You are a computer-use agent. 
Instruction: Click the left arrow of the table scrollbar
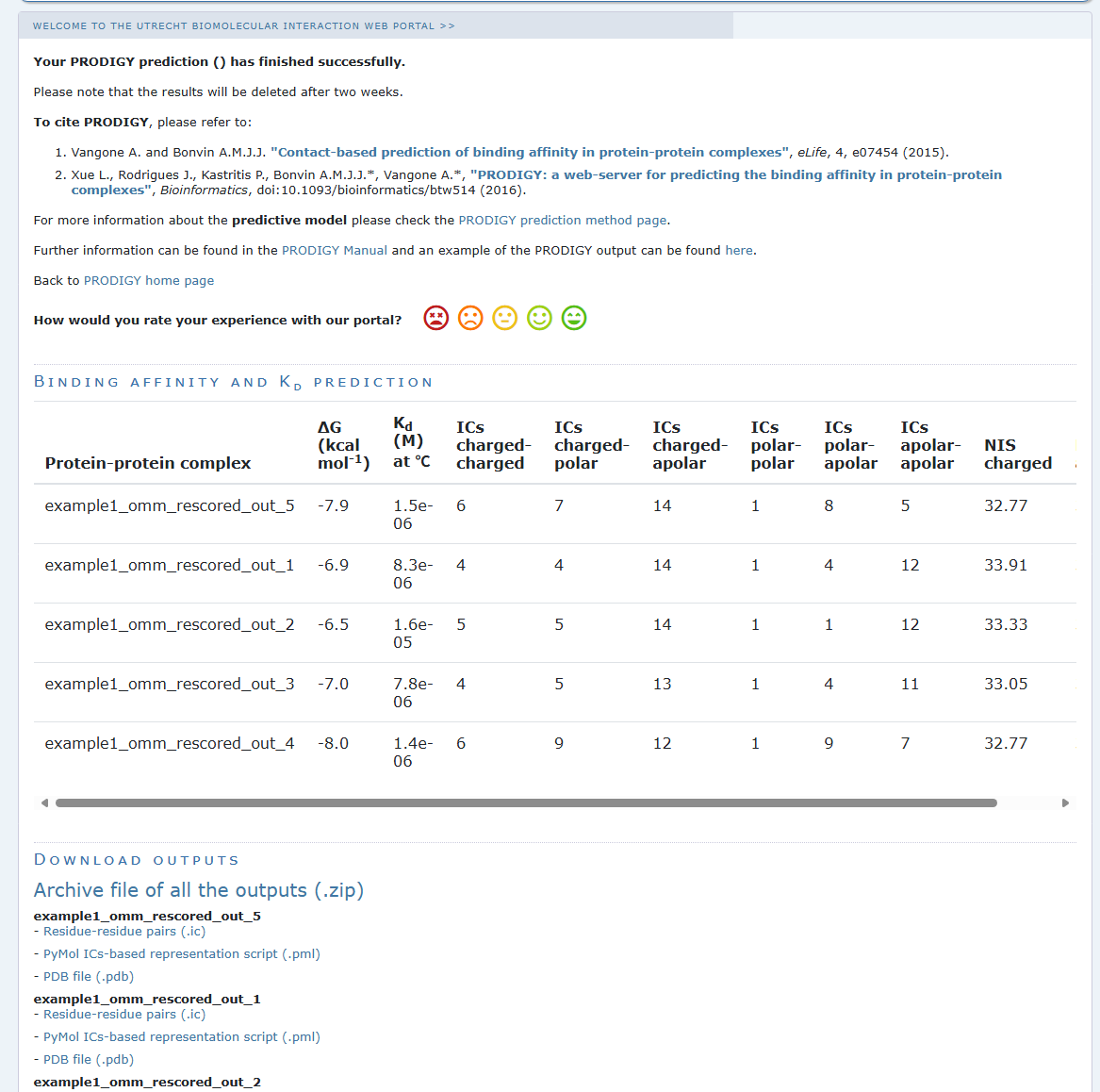click(44, 802)
